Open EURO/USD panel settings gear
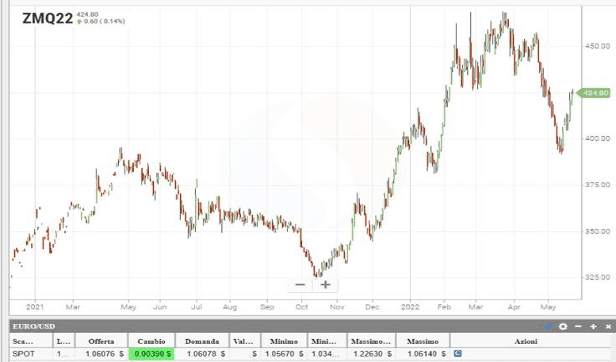The width and height of the screenshot is (616, 362). 563,326
